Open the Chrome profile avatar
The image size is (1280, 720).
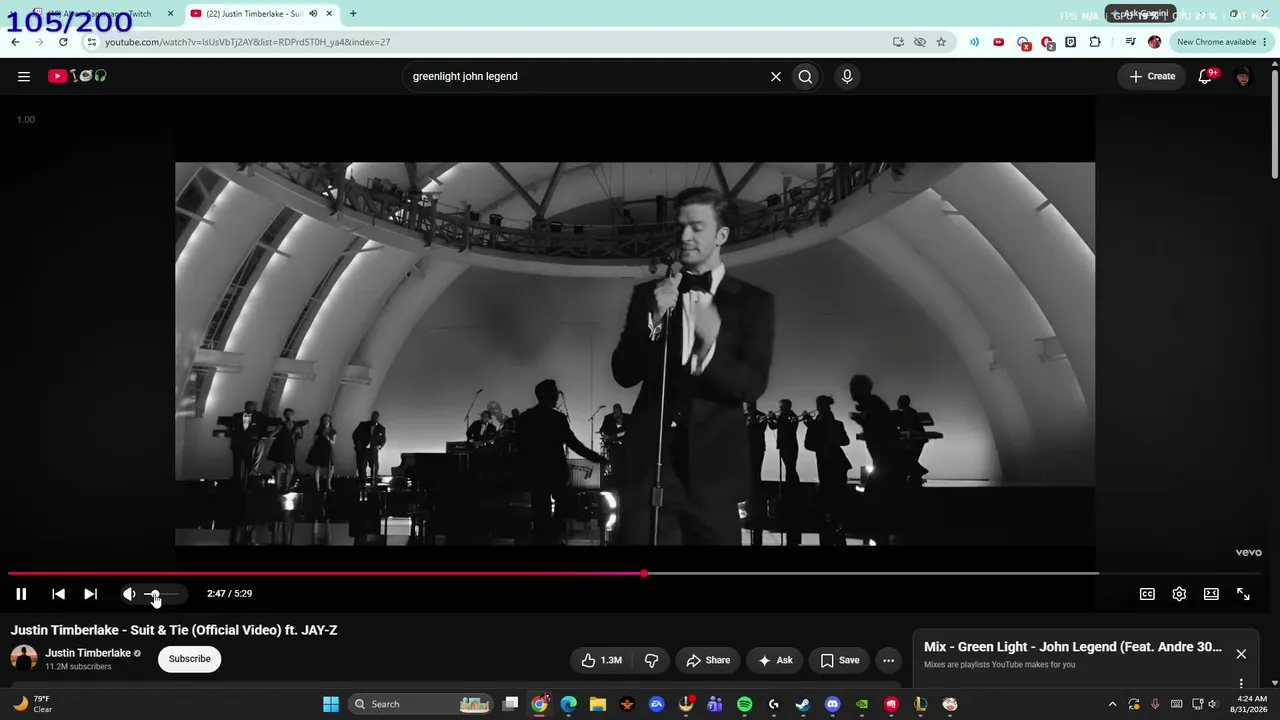point(1155,42)
